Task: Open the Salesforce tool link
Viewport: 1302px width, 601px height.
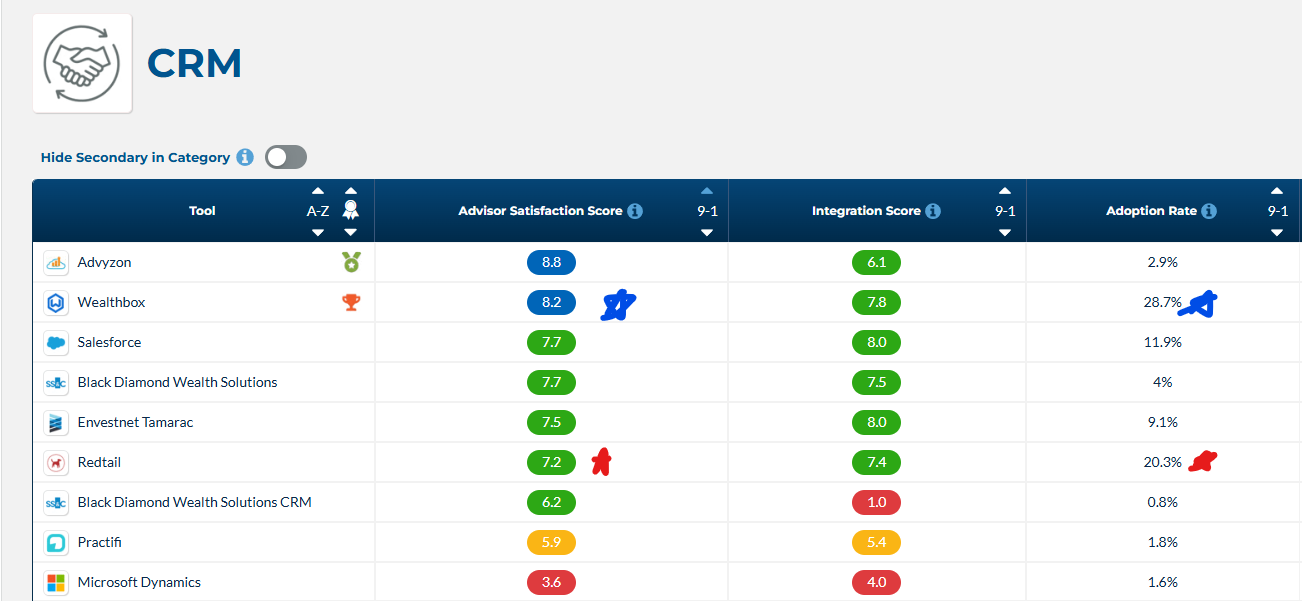Action: click(x=109, y=342)
